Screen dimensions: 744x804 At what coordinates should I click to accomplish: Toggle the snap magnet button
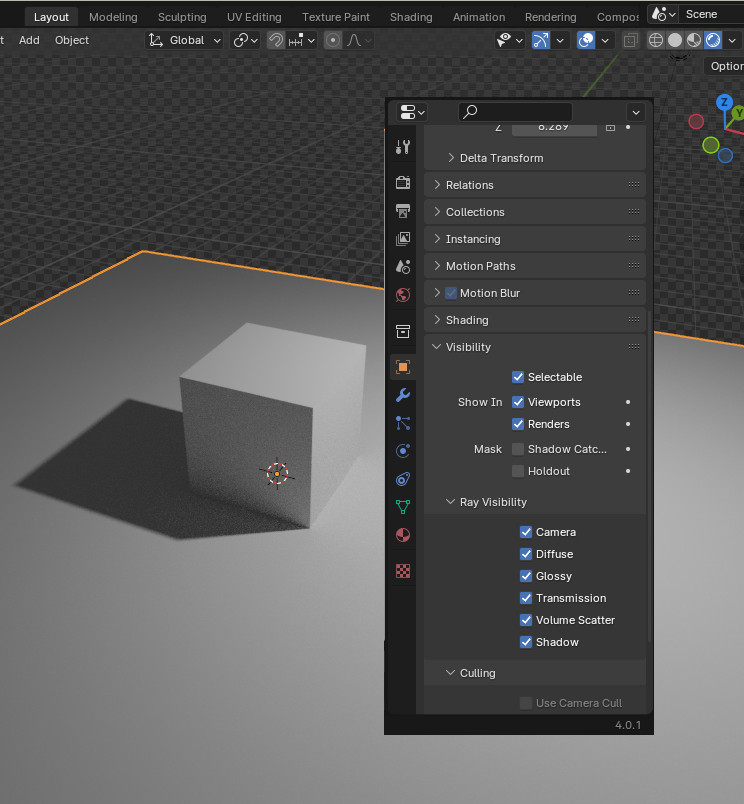pyautogui.click(x=276, y=40)
